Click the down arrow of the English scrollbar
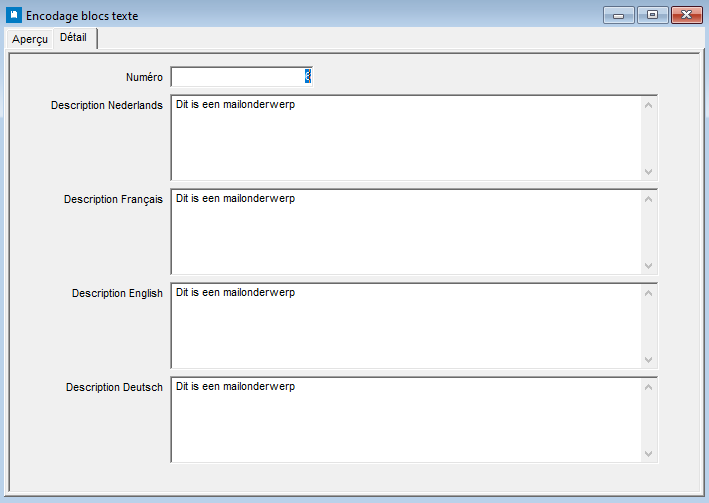The image size is (709, 503). [x=648, y=360]
